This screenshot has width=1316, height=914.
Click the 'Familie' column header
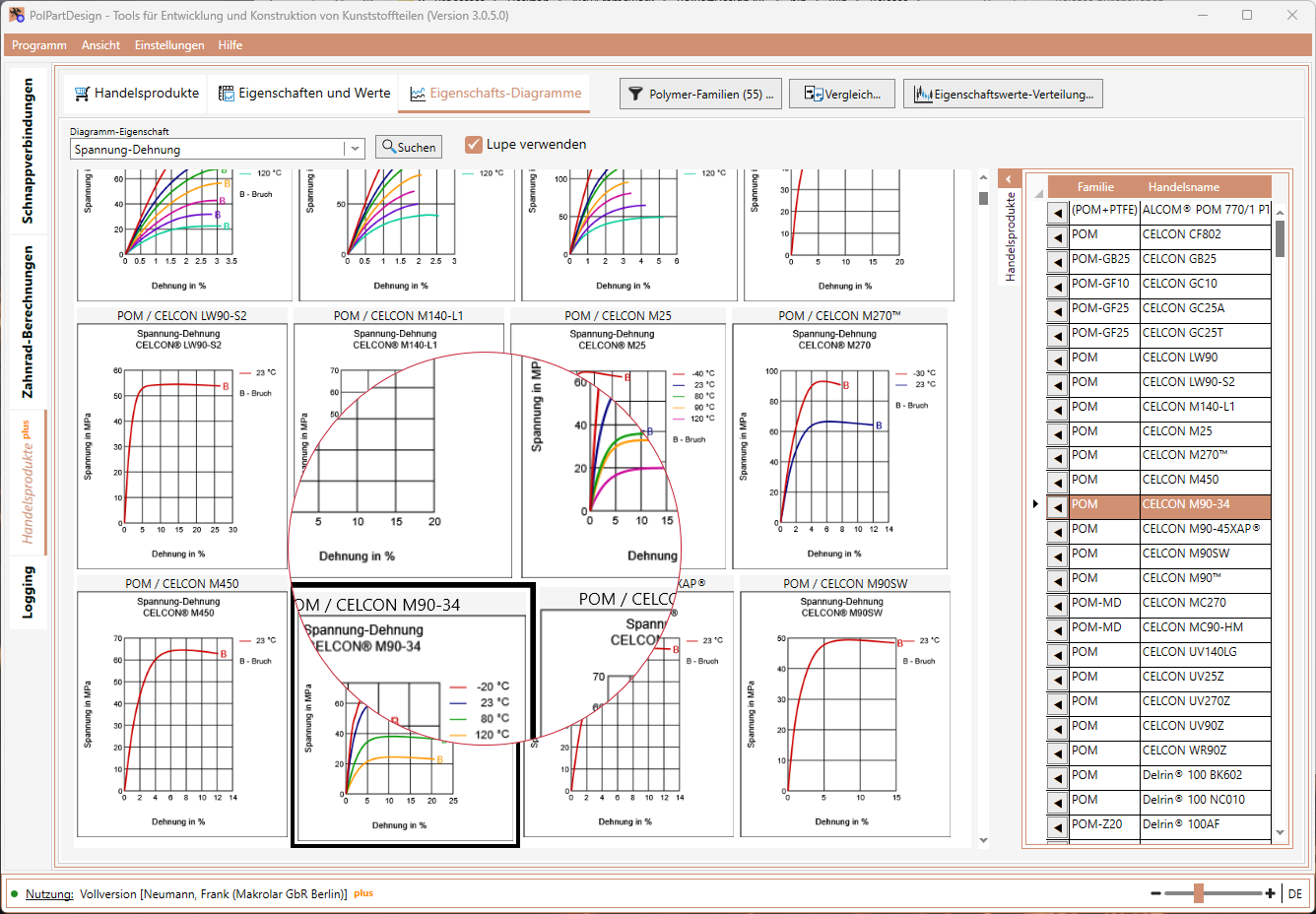(1095, 187)
